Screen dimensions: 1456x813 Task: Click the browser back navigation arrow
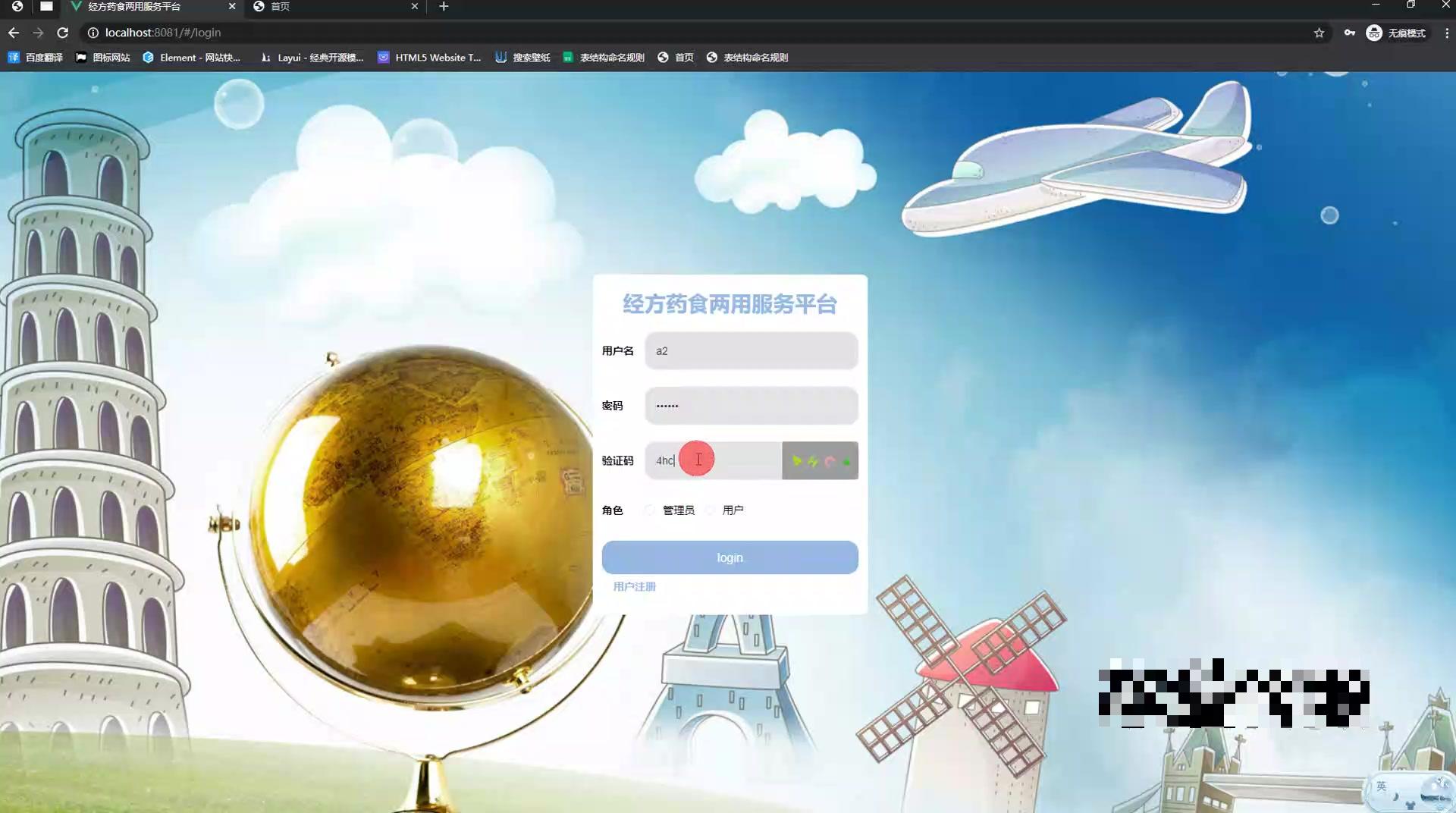point(13,33)
